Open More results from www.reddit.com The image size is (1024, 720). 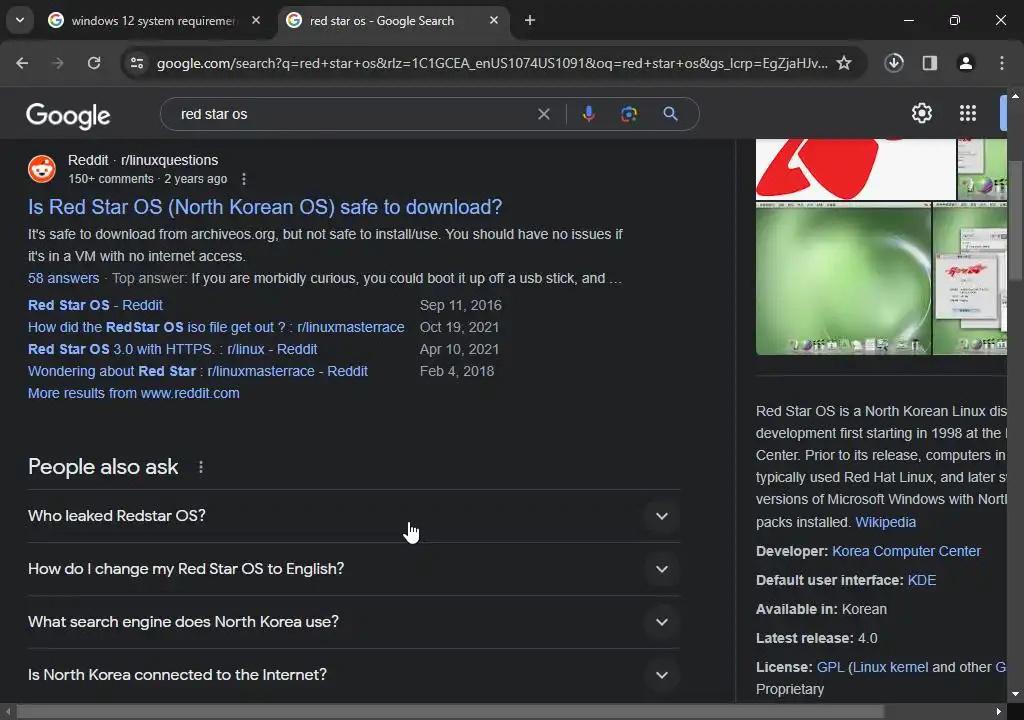point(134,393)
